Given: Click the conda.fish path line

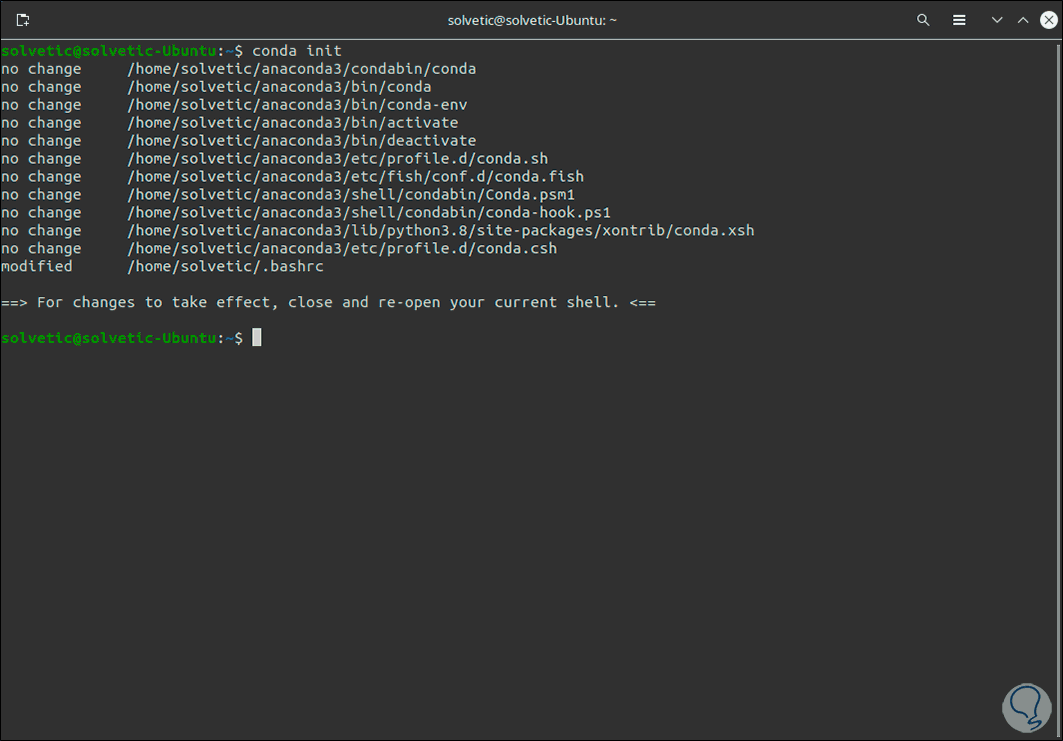Looking at the screenshot, I should (355, 177).
